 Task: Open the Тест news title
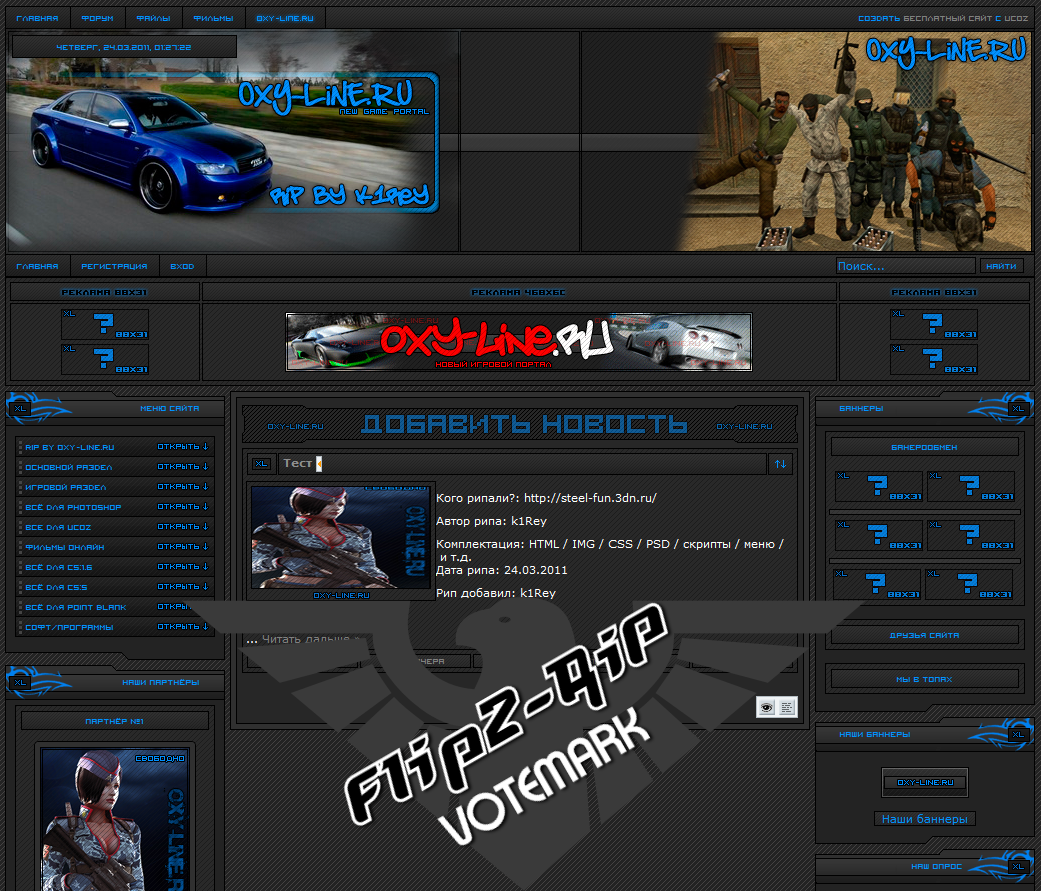point(297,463)
